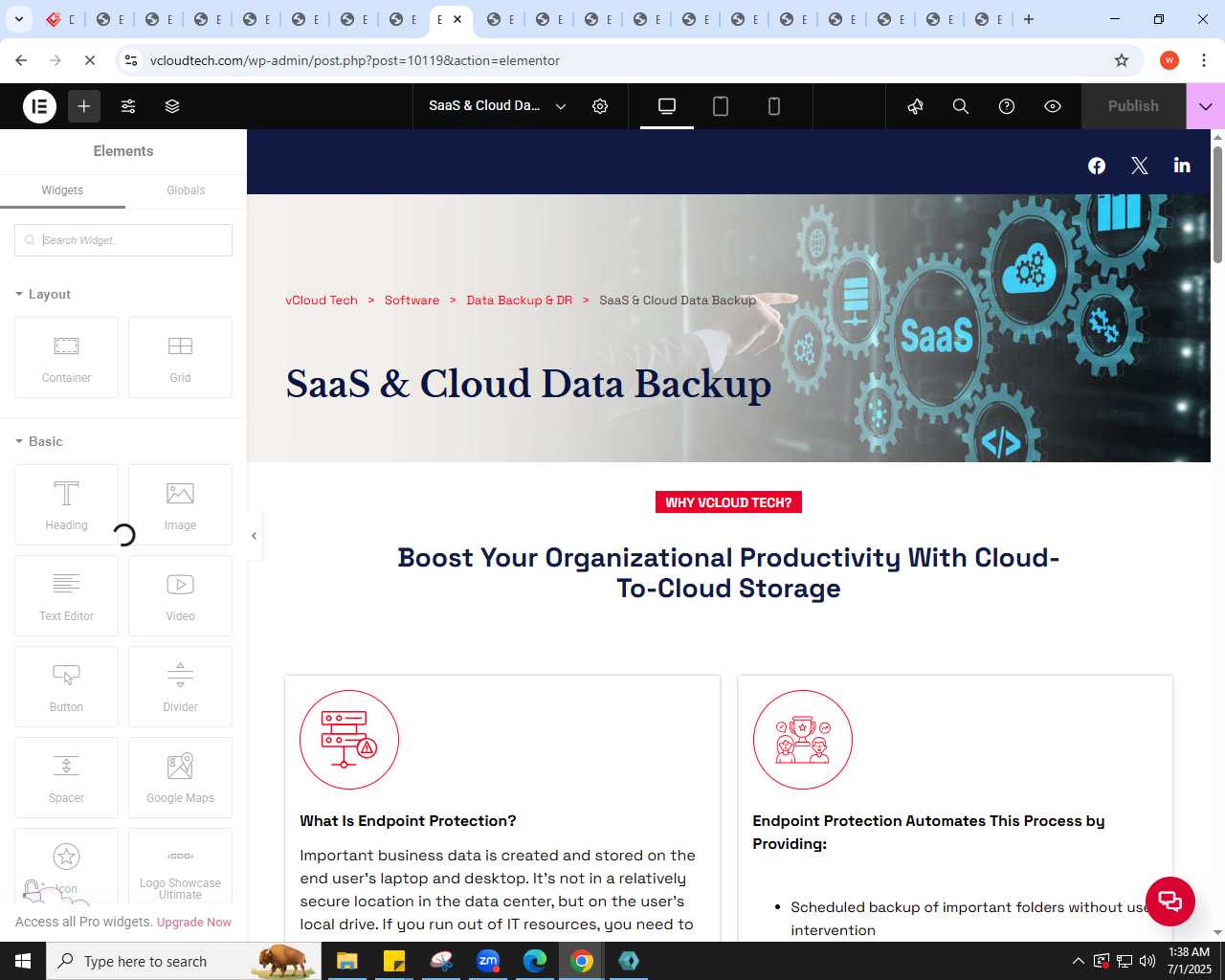Click the server warning icon in first card

tap(349, 740)
